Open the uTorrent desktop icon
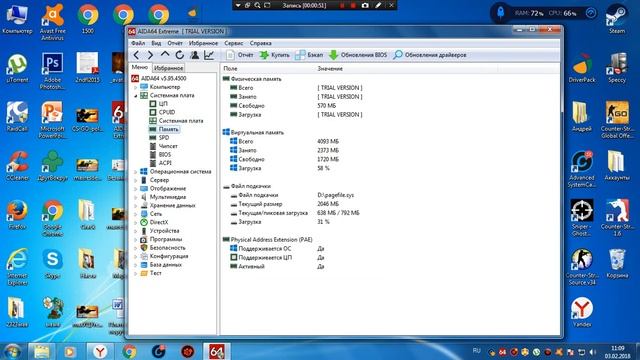 [x=17, y=68]
